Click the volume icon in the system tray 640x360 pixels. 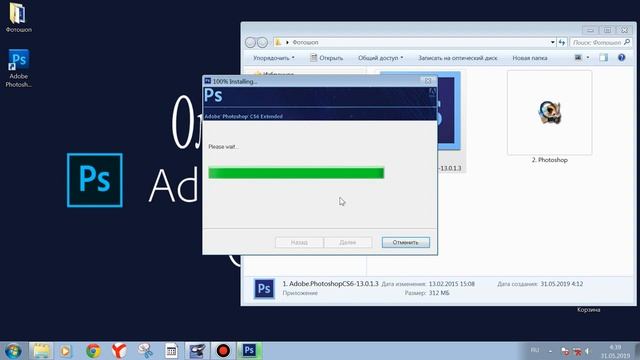[588, 351]
